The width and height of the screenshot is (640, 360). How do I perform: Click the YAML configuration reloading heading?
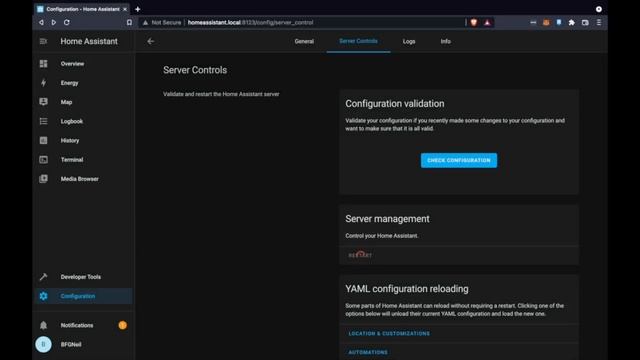(407, 289)
